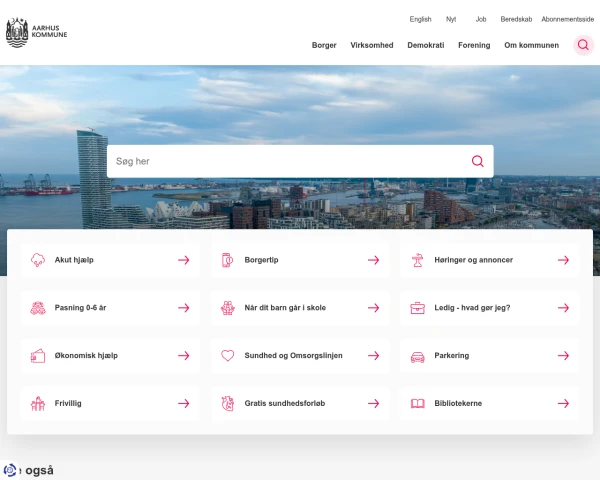The height and width of the screenshot is (480, 600).
Task: Click the Parkering car icon
Action: pyautogui.click(x=418, y=356)
